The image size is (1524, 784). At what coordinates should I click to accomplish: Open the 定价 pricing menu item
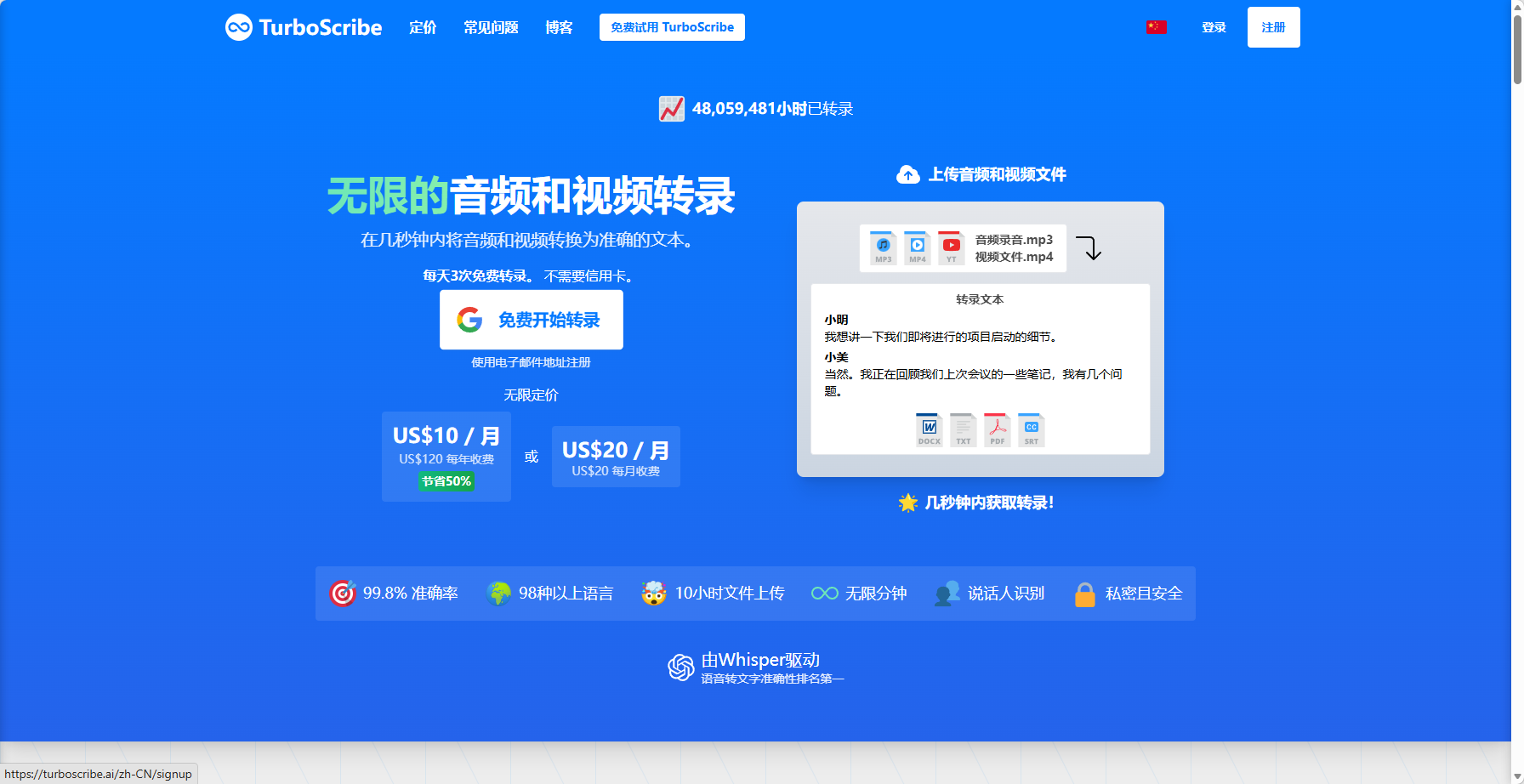(423, 27)
